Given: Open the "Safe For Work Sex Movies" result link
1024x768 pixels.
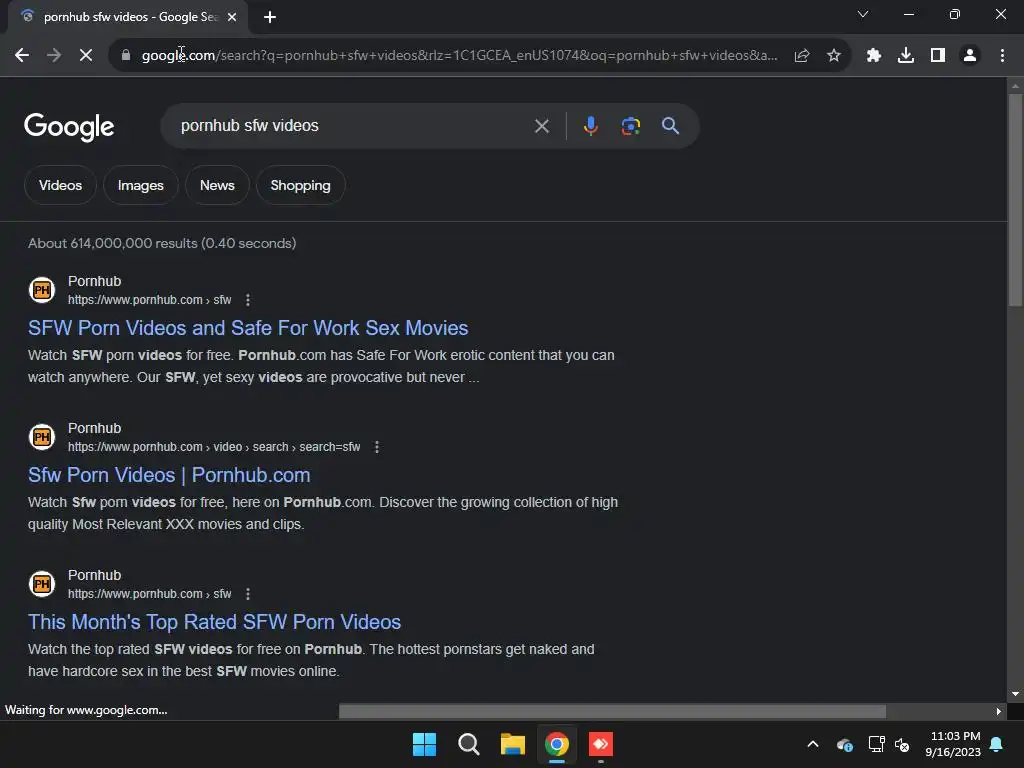Looking at the screenshot, I should (248, 328).
